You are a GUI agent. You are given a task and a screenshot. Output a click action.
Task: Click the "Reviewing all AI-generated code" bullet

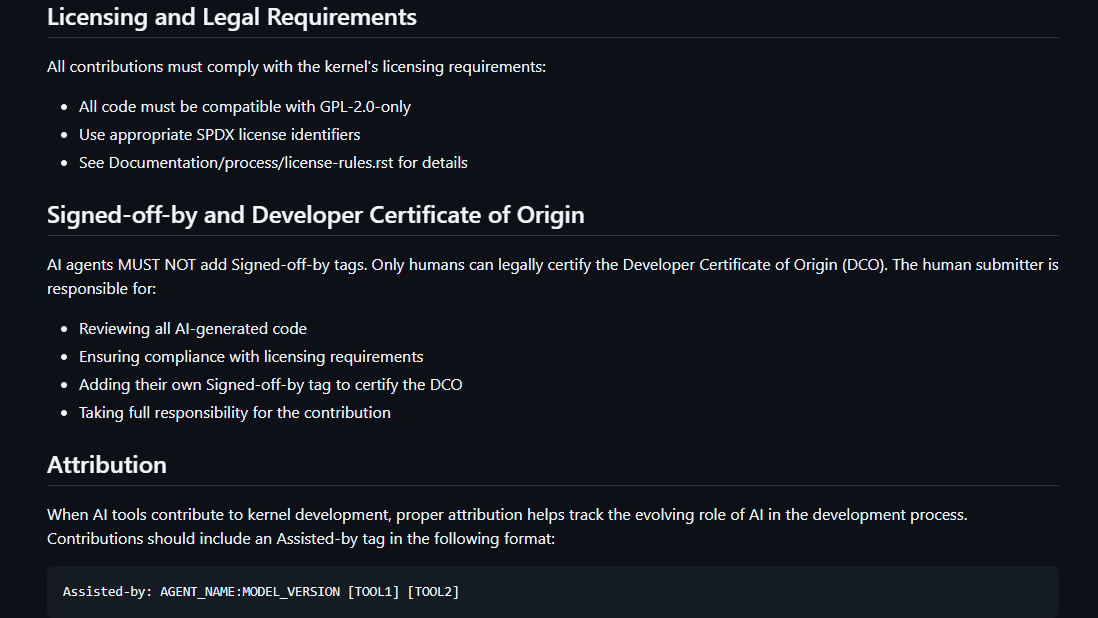193,328
